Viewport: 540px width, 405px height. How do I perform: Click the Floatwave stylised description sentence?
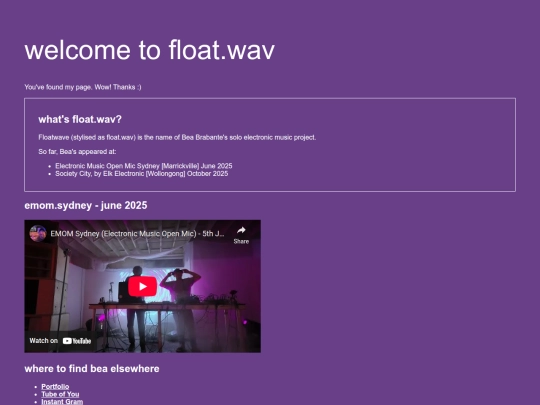pyautogui.click(x=177, y=137)
